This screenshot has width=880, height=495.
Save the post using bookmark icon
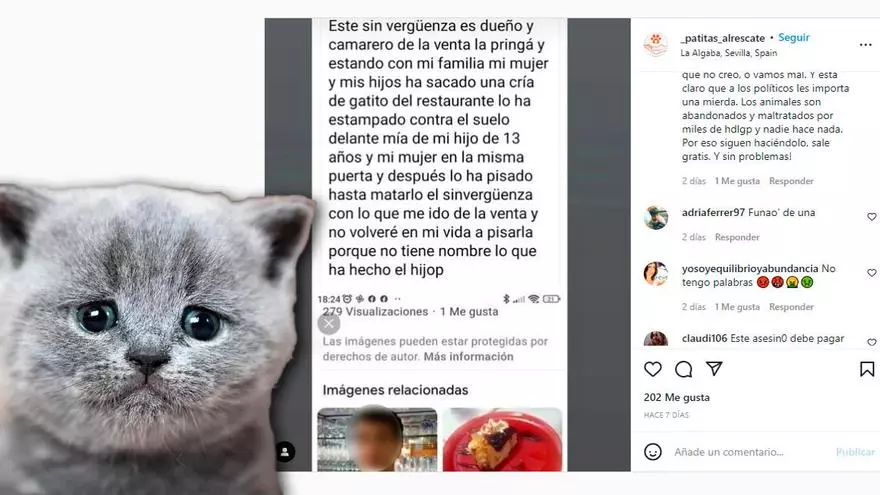867,369
